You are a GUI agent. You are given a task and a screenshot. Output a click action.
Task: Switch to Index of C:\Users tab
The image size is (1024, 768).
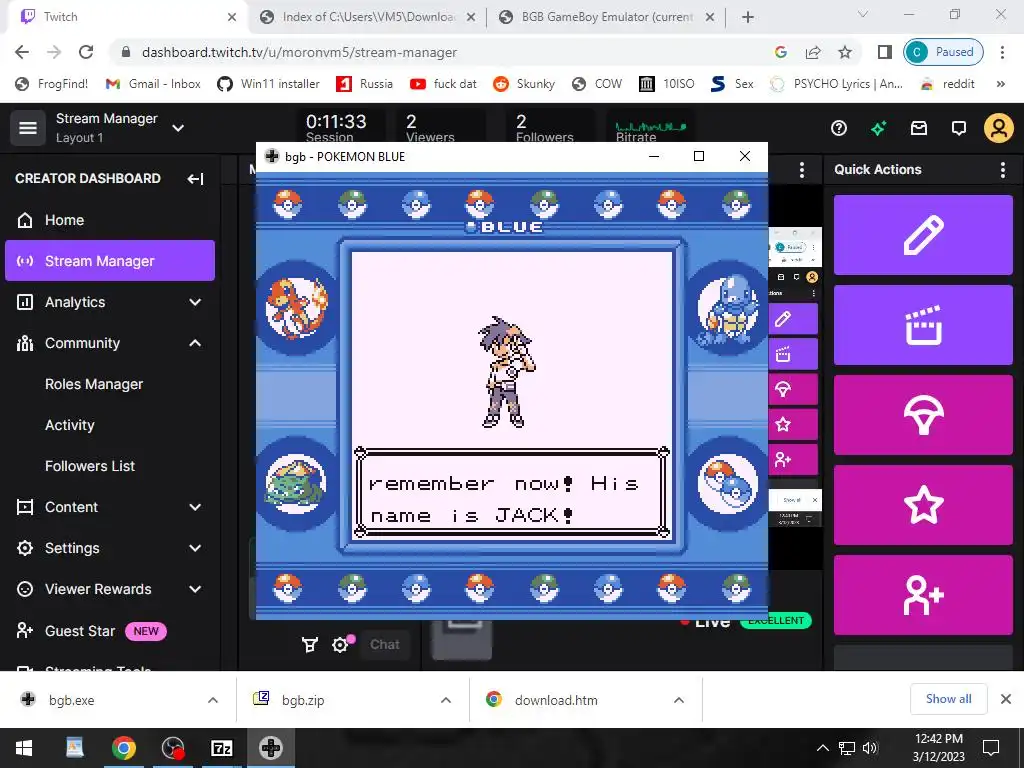pyautogui.click(x=366, y=17)
